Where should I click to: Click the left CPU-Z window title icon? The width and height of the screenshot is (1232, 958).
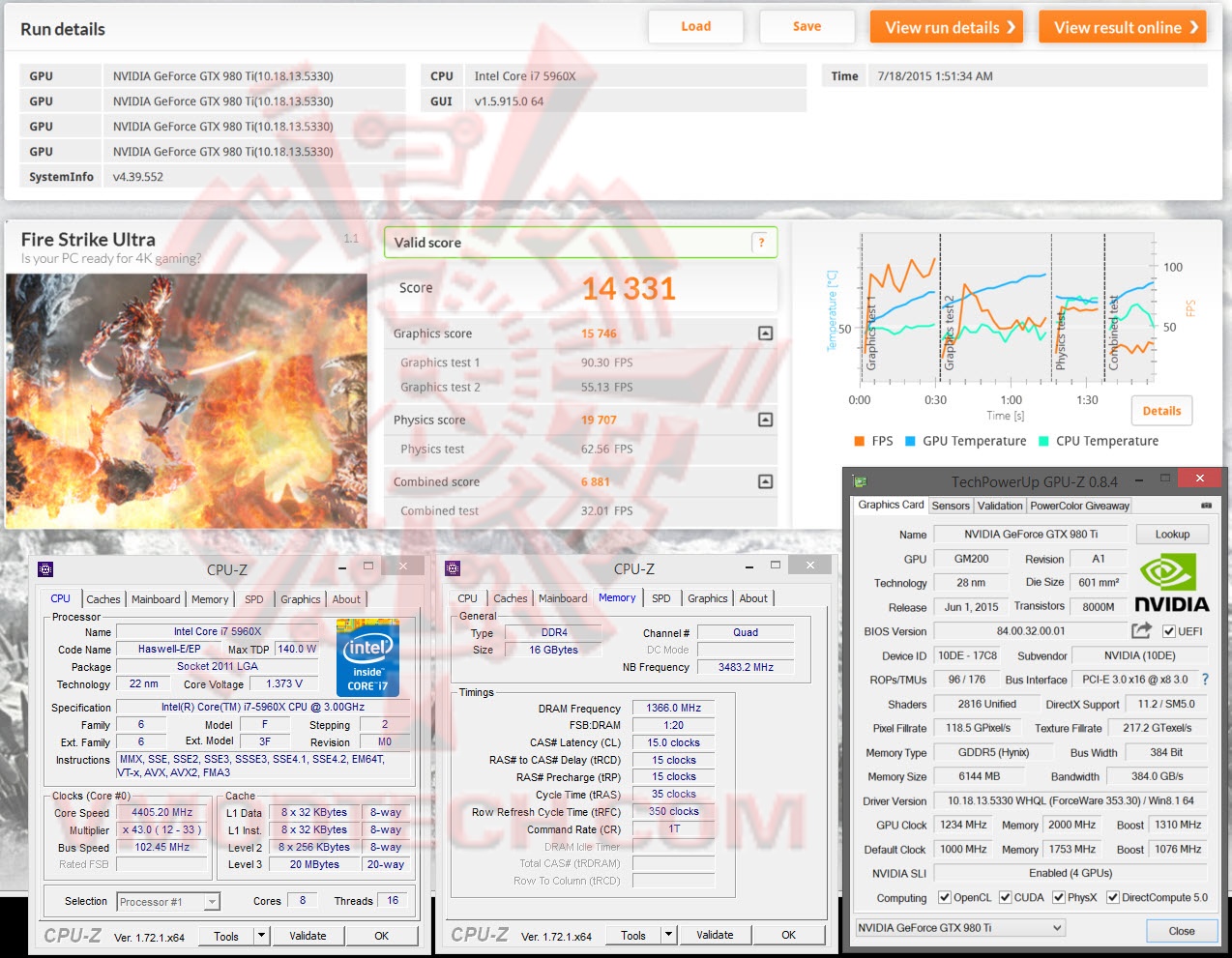tap(45, 569)
